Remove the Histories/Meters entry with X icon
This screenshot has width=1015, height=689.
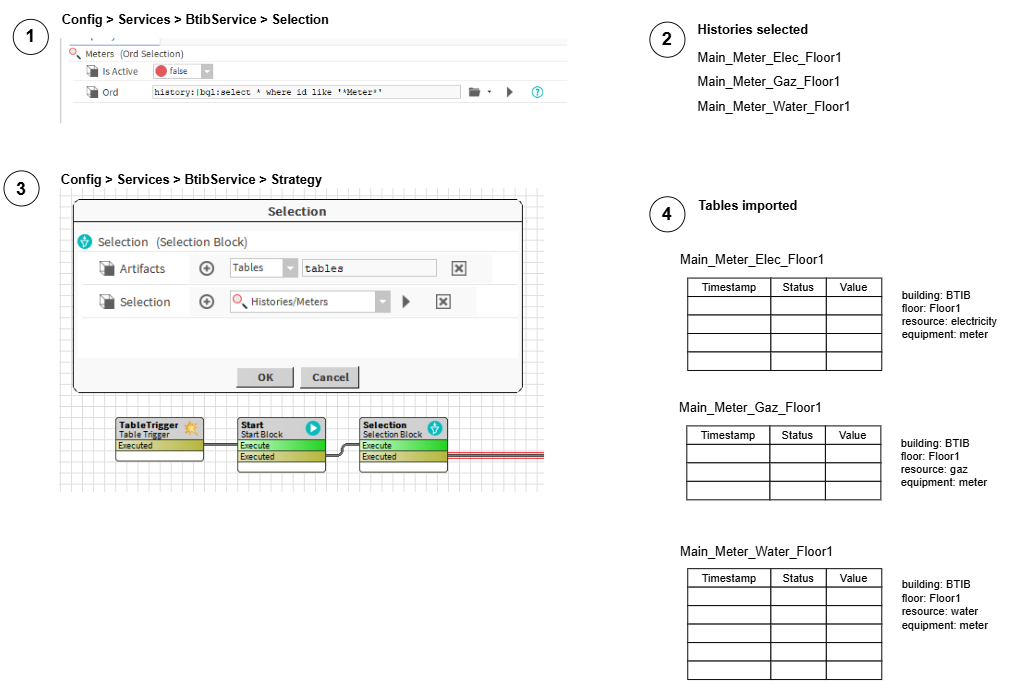443,302
